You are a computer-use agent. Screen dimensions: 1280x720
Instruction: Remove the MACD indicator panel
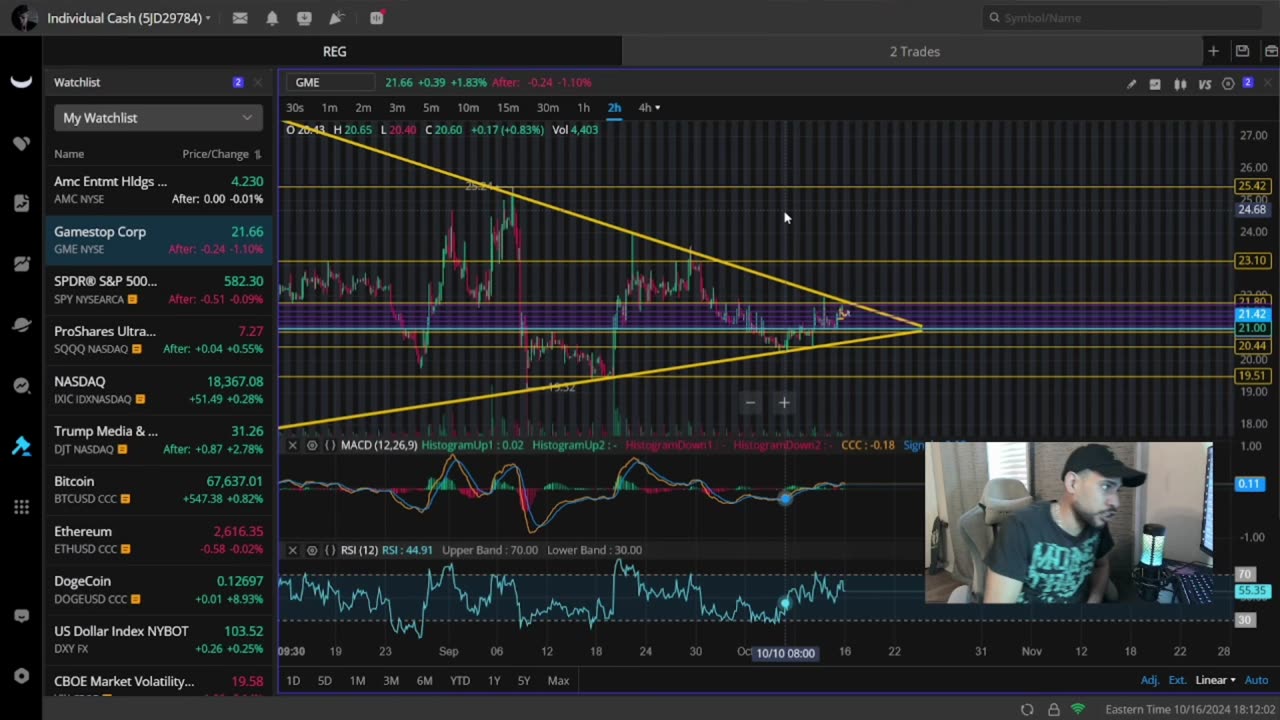[x=292, y=445]
